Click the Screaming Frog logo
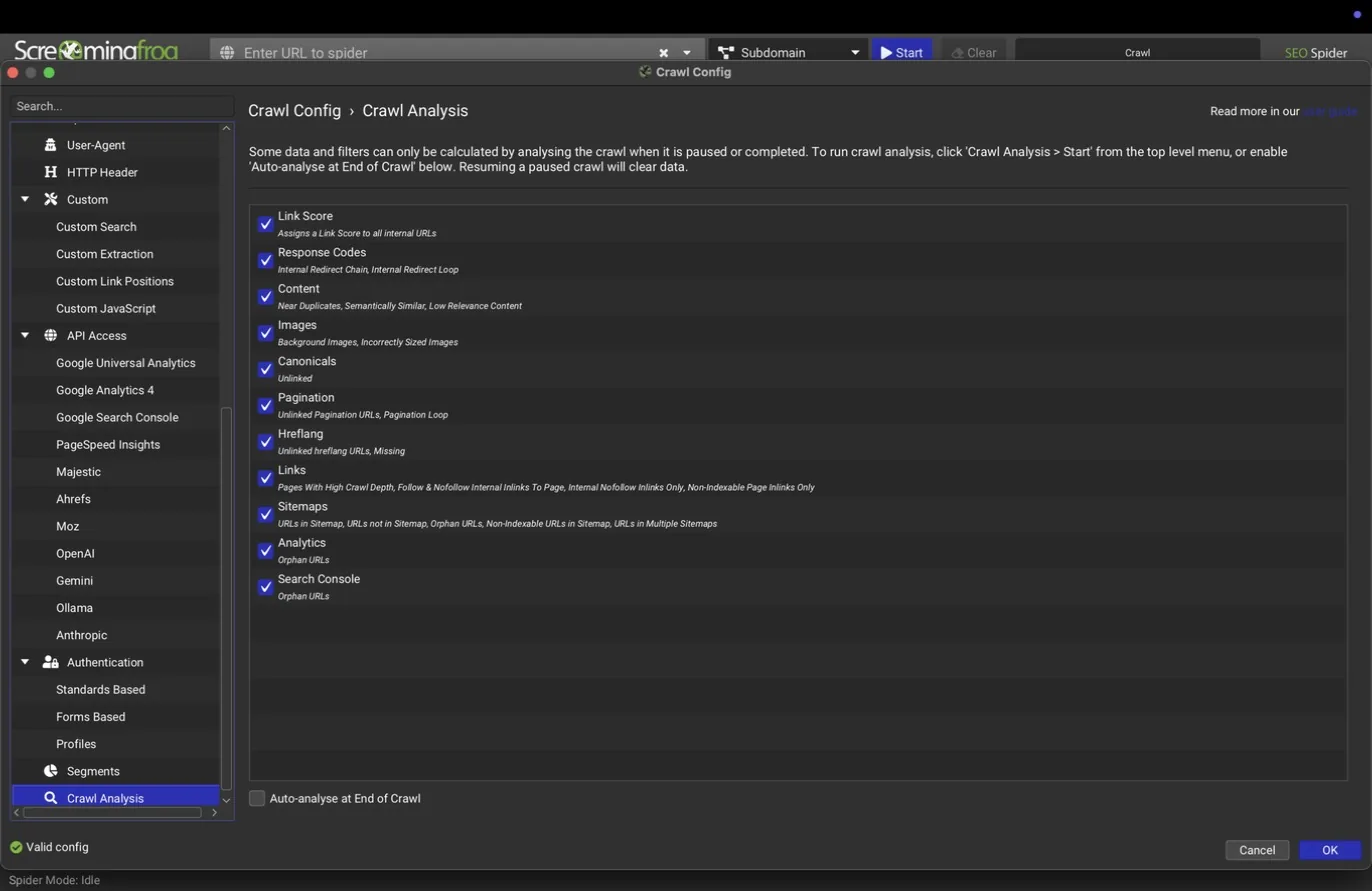1372x891 pixels. coord(96,49)
